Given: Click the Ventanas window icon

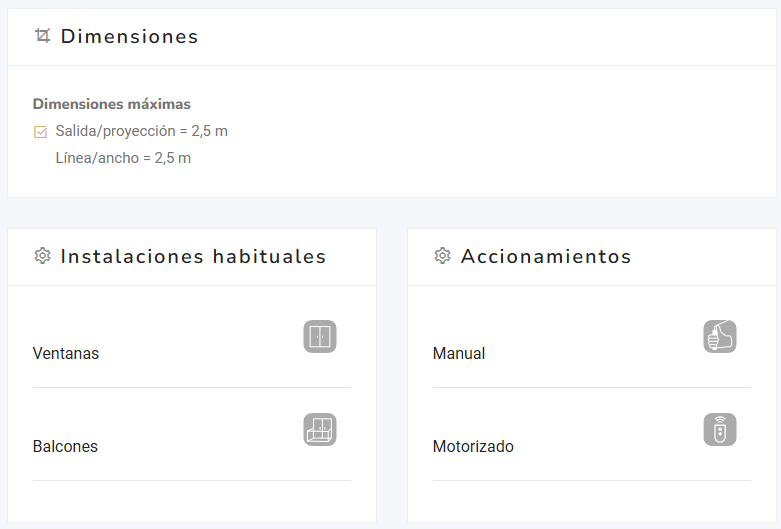Looking at the screenshot, I should 320,336.
